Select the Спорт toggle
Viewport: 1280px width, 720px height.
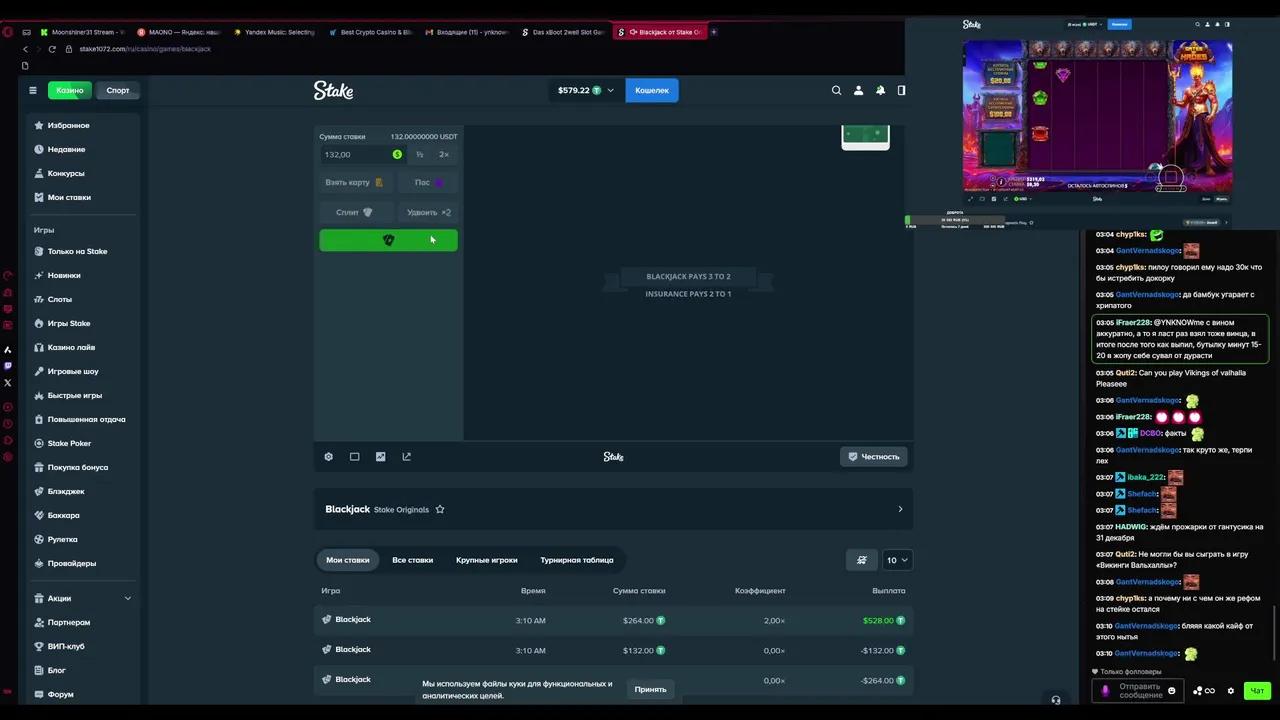pyautogui.click(x=118, y=90)
